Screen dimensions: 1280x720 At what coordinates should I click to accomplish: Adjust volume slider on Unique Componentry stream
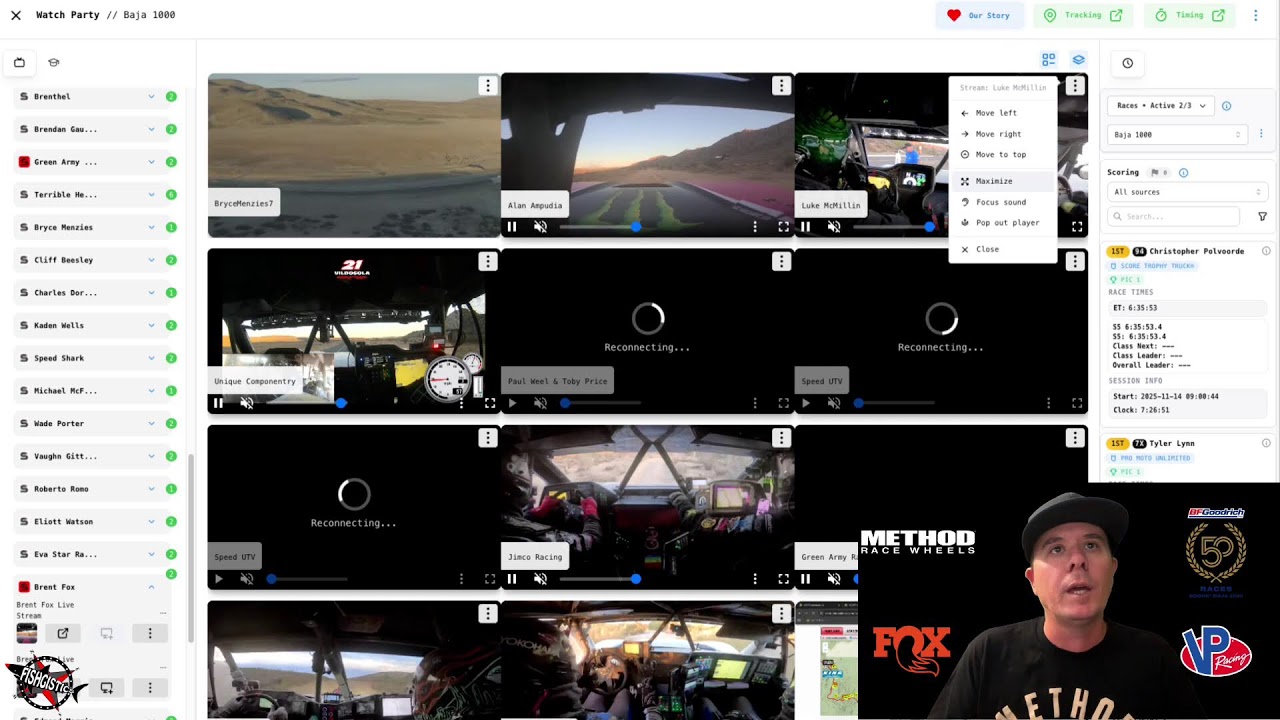tap(306, 403)
